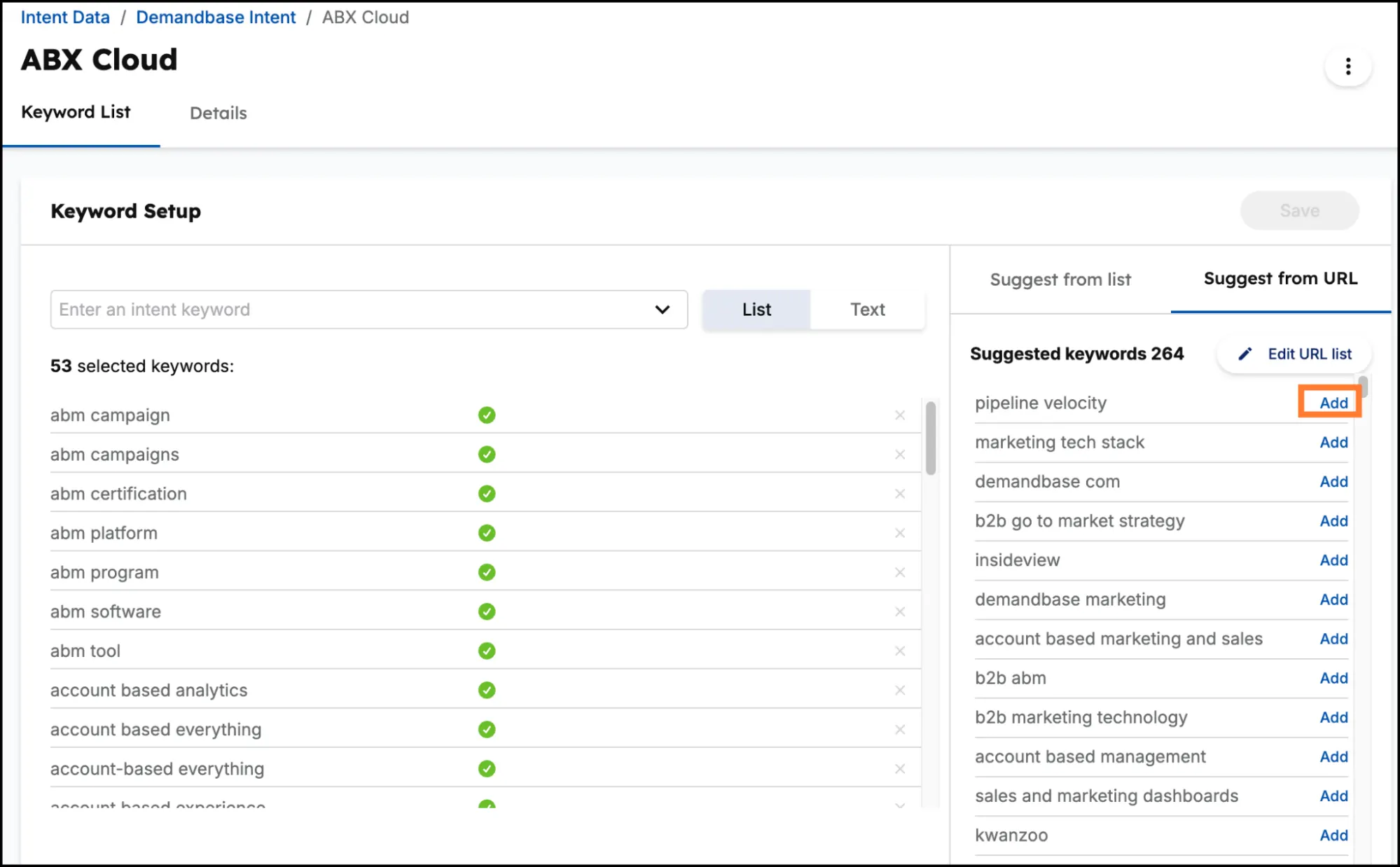Image resolution: width=1400 pixels, height=867 pixels.
Task: Click green check for account based analytics
Action: click(487, 690)
